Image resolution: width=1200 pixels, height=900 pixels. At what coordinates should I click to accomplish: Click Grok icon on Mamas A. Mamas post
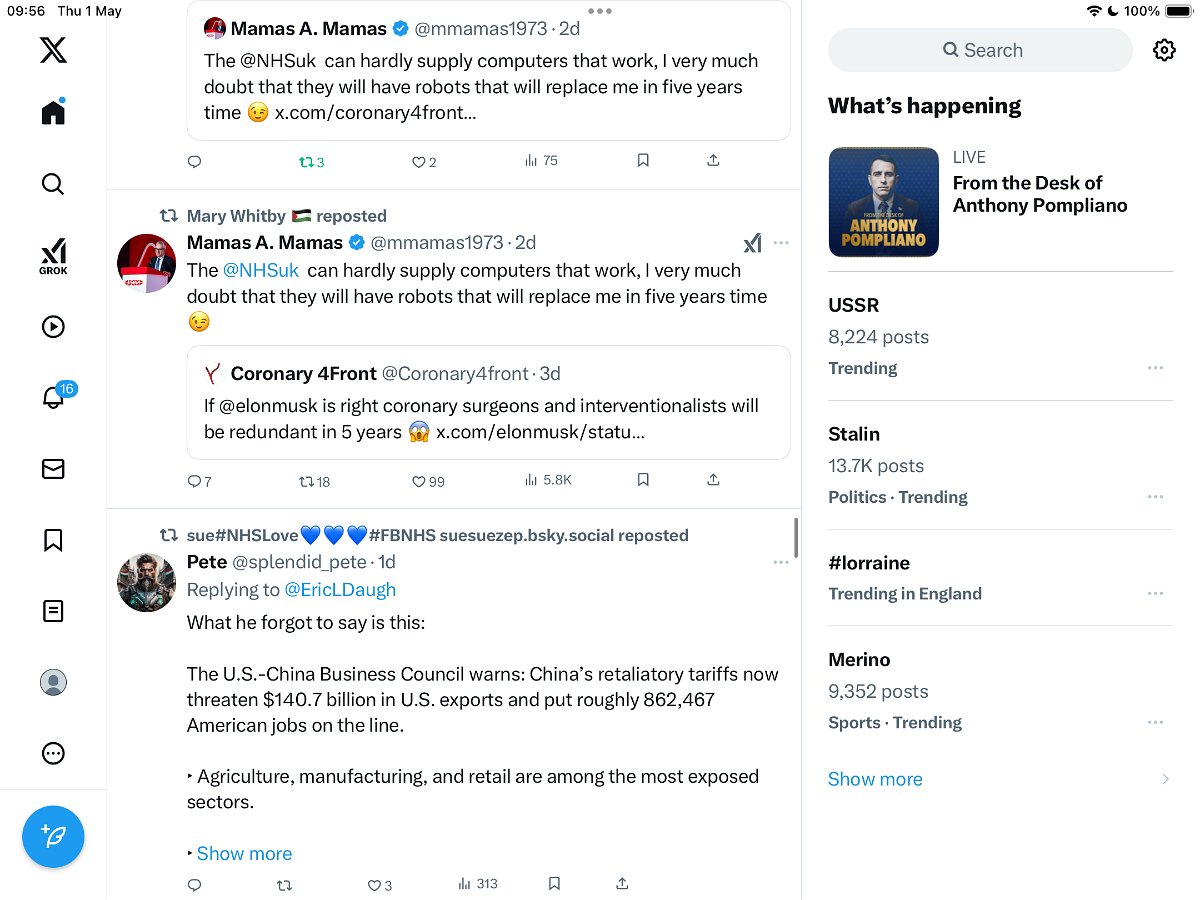(752, 242)
